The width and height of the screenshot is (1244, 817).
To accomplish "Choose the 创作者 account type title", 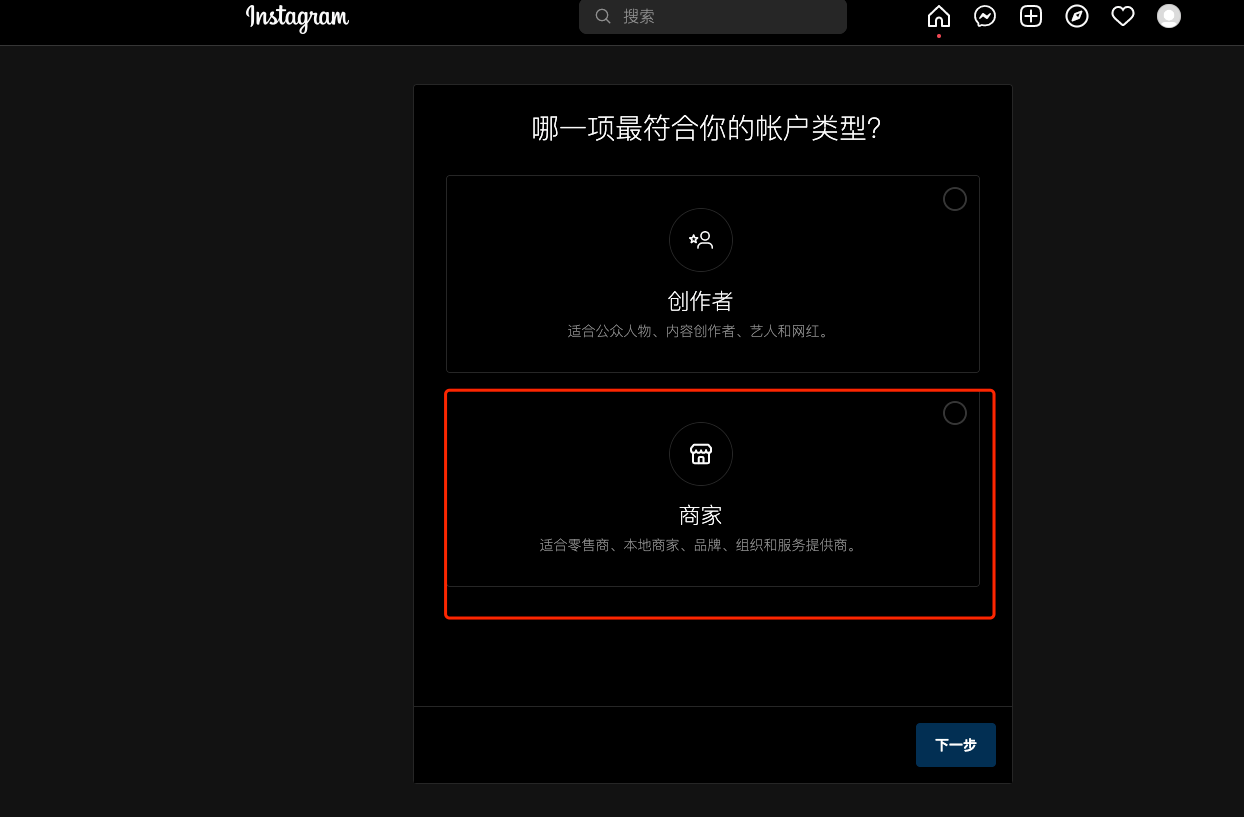I will [701, 302].
